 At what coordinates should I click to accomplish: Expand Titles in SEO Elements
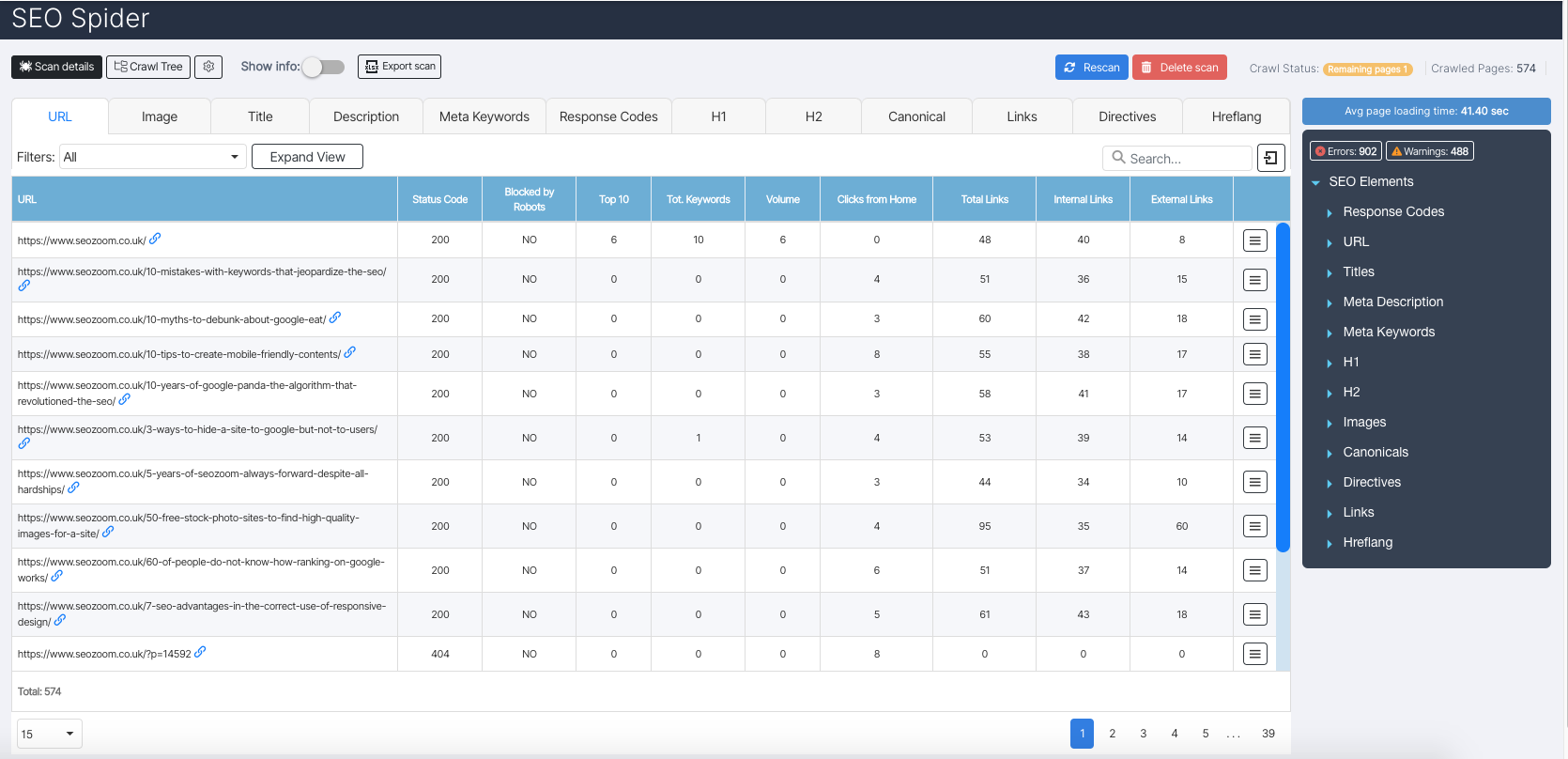click(1330, 273)
